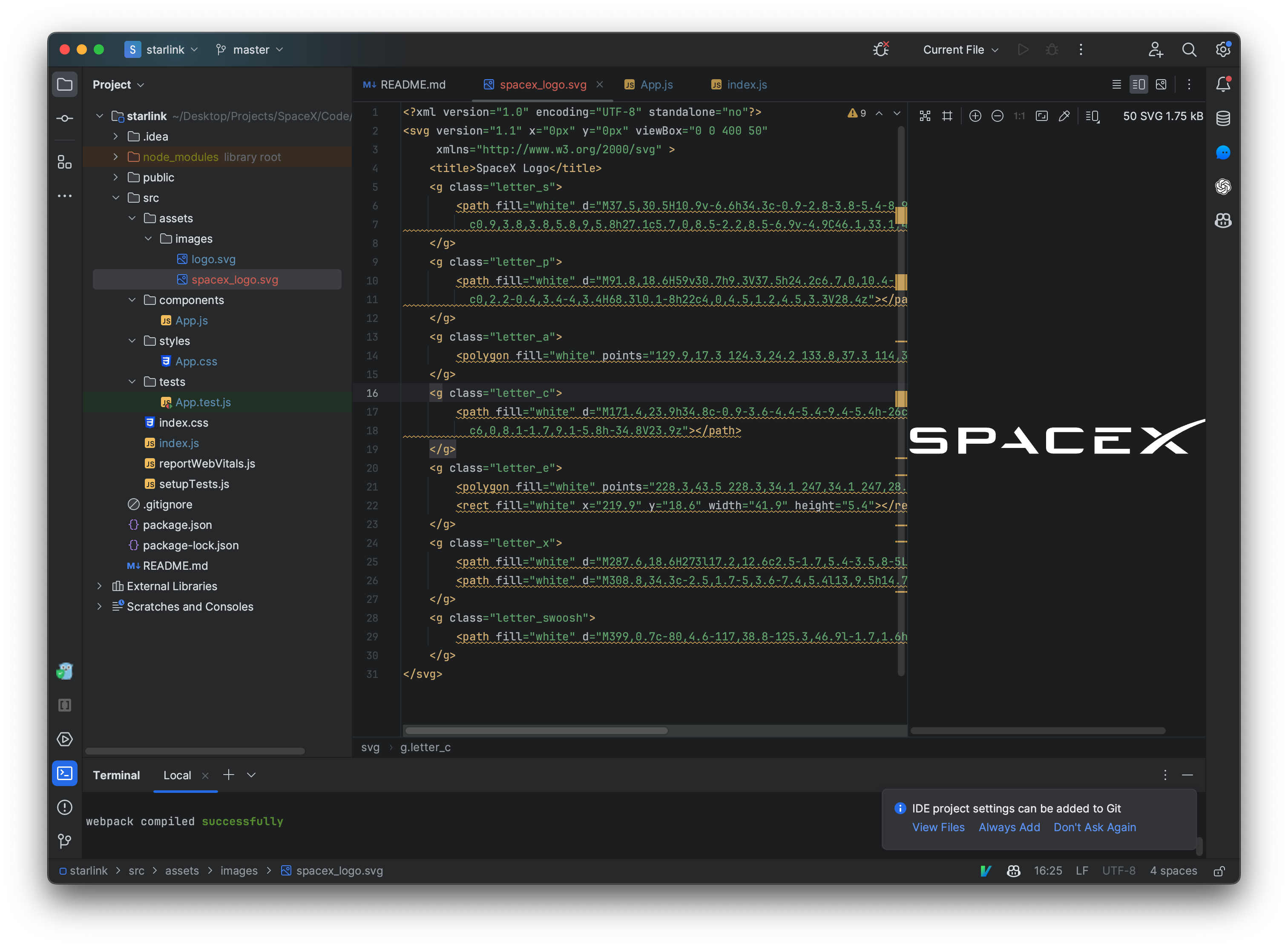1288x947 pixels.
Task: Open the Structure tool window
Action: (x=65, y=162)
